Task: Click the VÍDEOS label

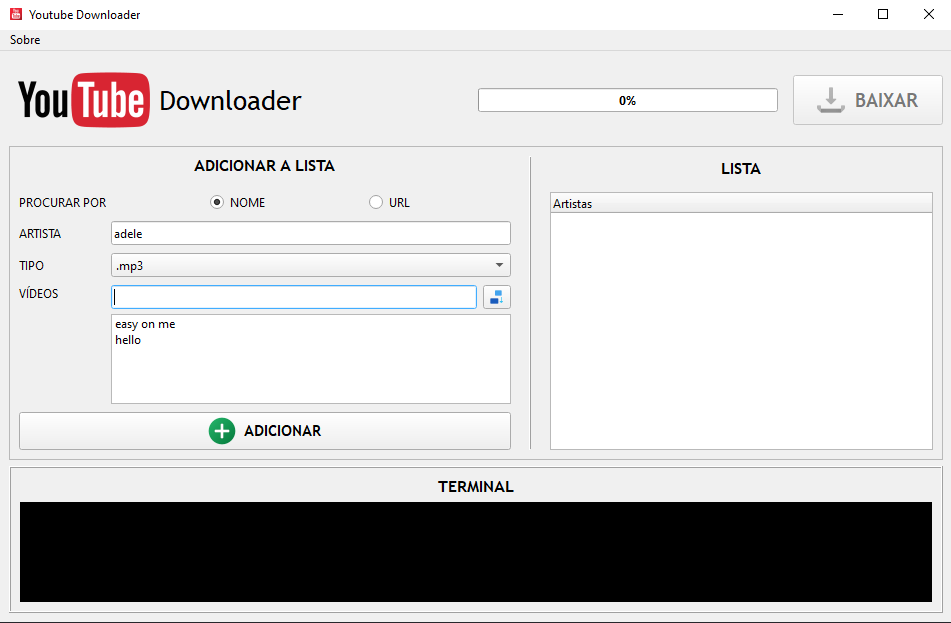Action: pyautogui.click(x=39, y=294)
